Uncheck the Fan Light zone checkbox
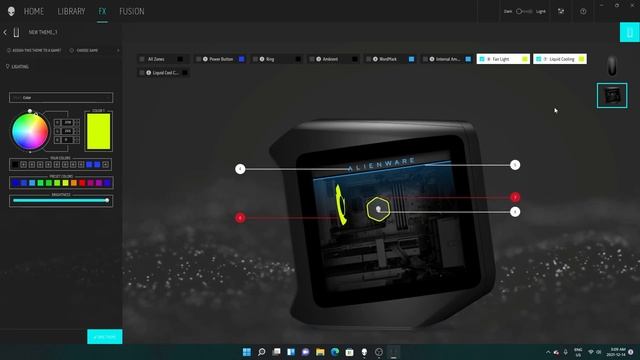Viewport: 640px width, 360px height. click(482, 59)
